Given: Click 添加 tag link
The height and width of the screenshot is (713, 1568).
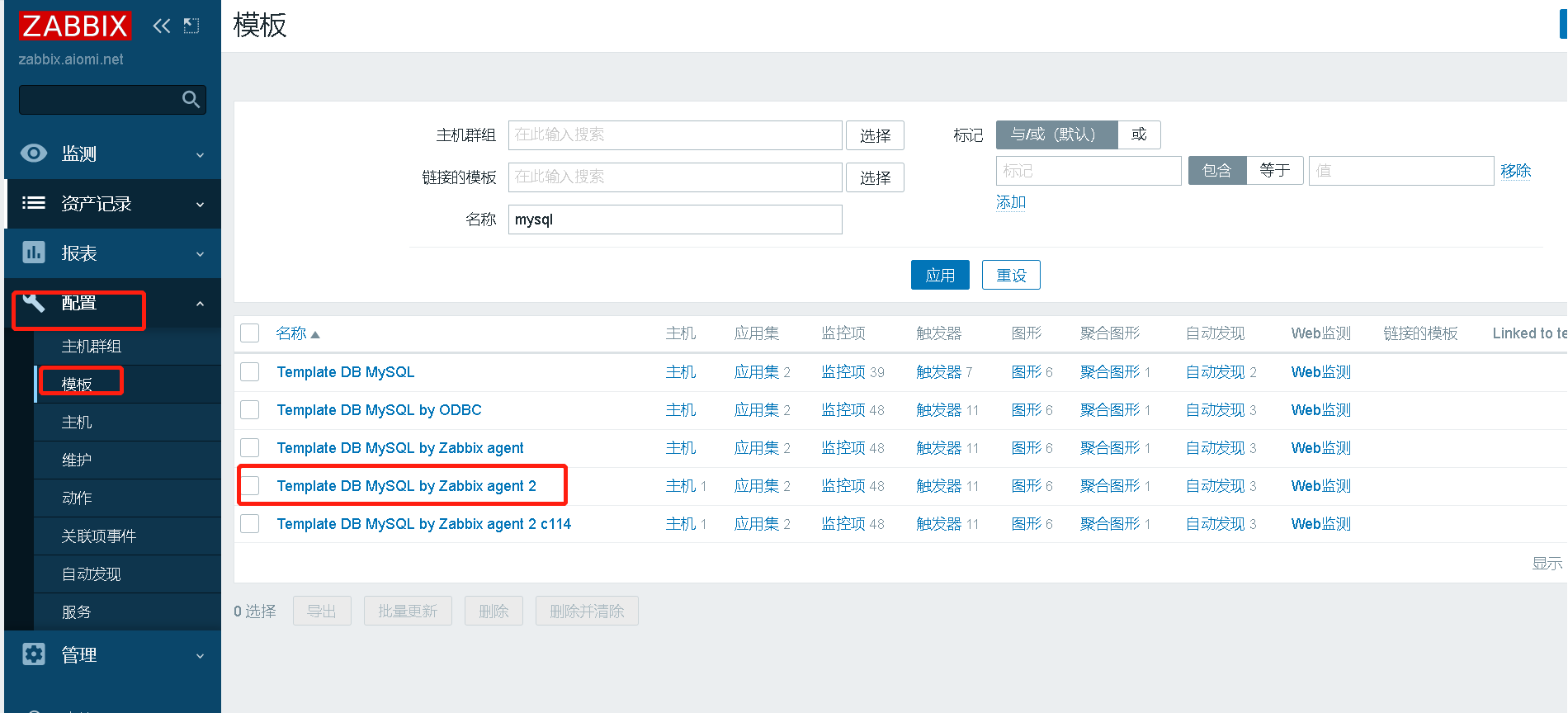Looking at the screenshot, I should [x=1011, y=202].
